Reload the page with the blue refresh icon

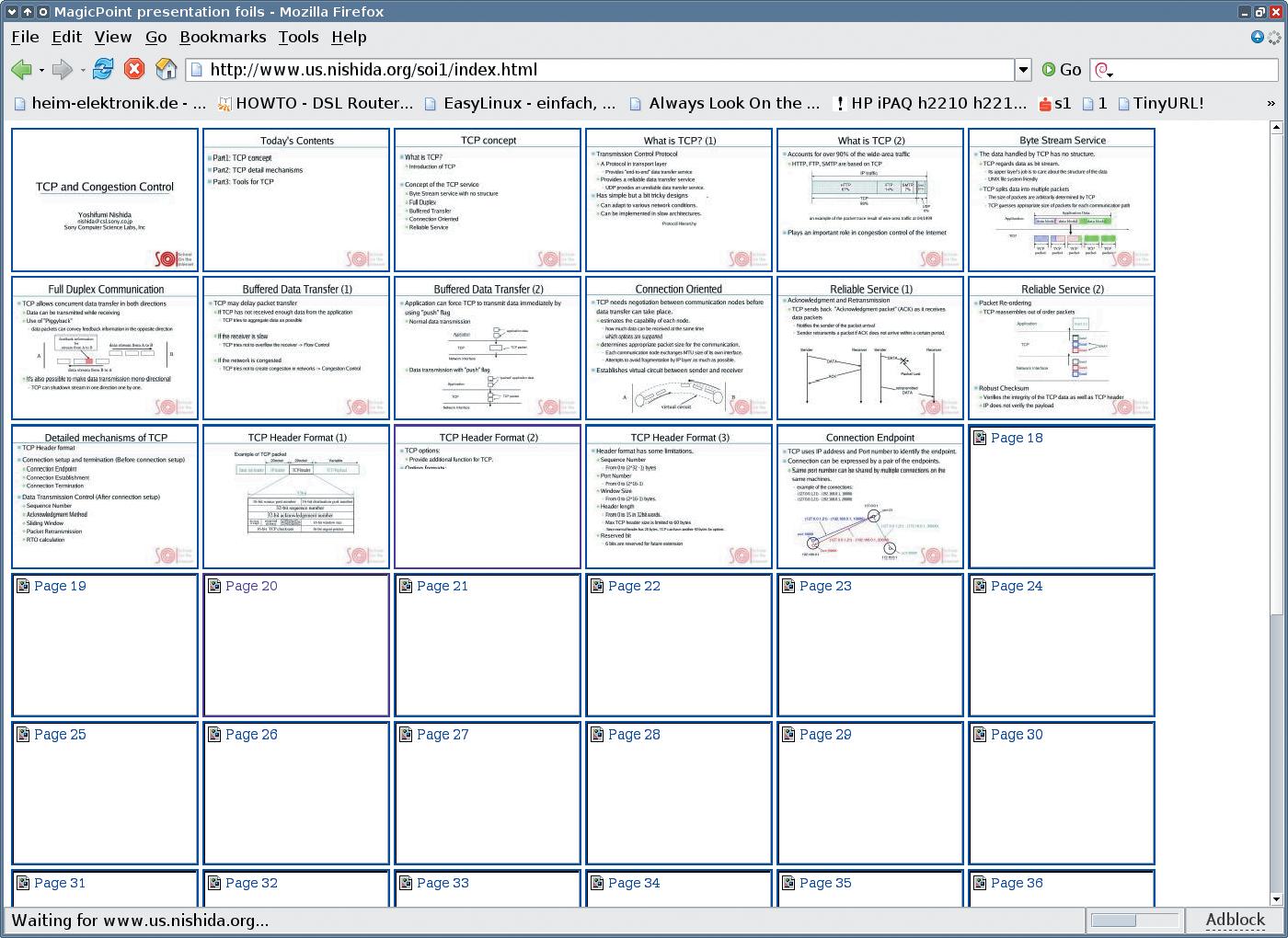click(103, 69)
